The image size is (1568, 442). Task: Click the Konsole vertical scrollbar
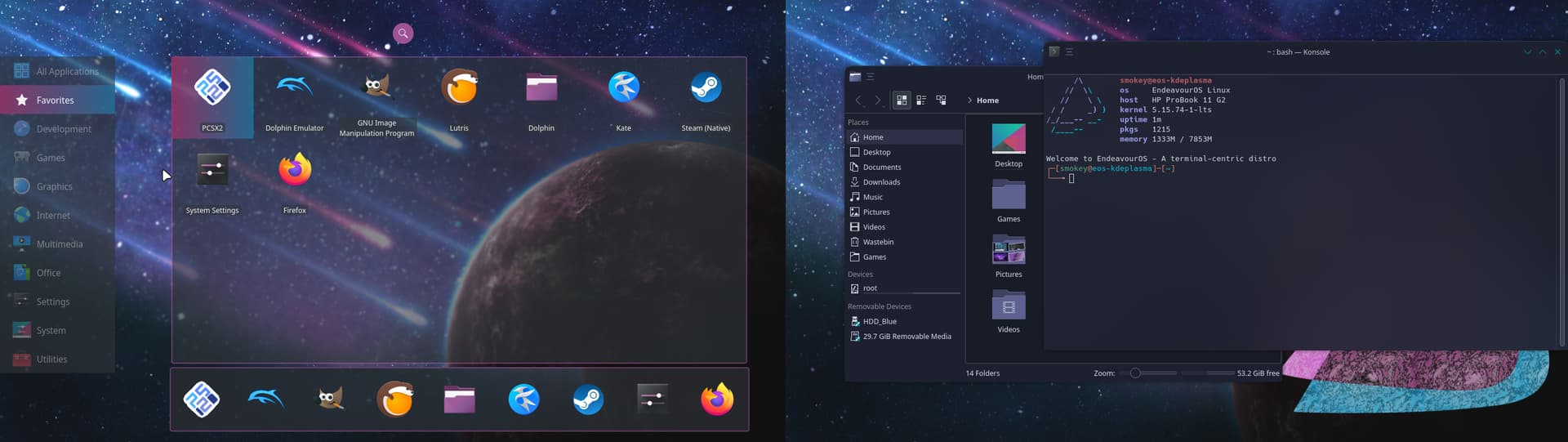pos(1562,211)
